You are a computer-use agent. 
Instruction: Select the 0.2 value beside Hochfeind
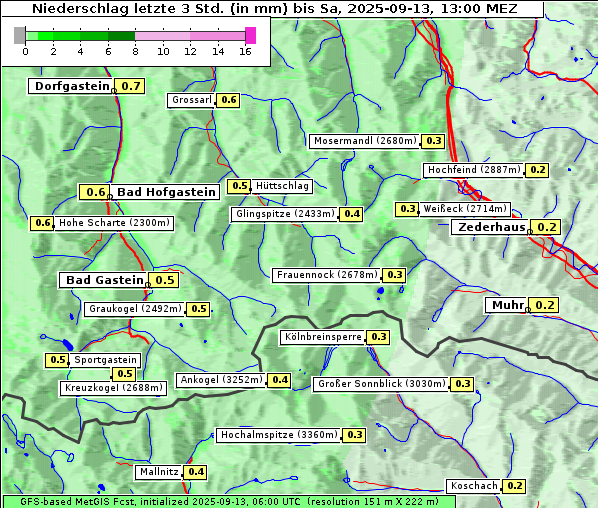pyautogui.click(x=537, y=170)
